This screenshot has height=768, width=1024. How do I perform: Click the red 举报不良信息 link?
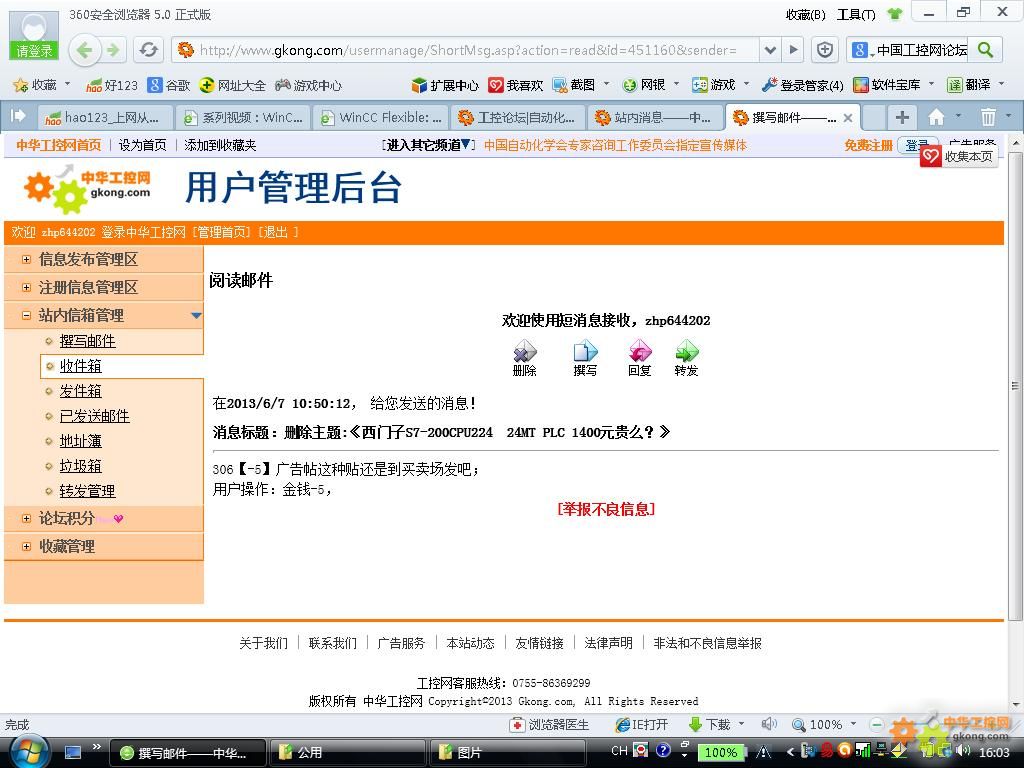(606, 509)
